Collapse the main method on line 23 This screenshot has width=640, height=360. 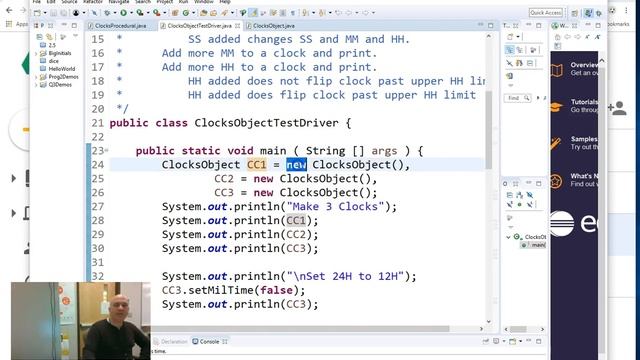pyautogui.click(x=107, y=151)
